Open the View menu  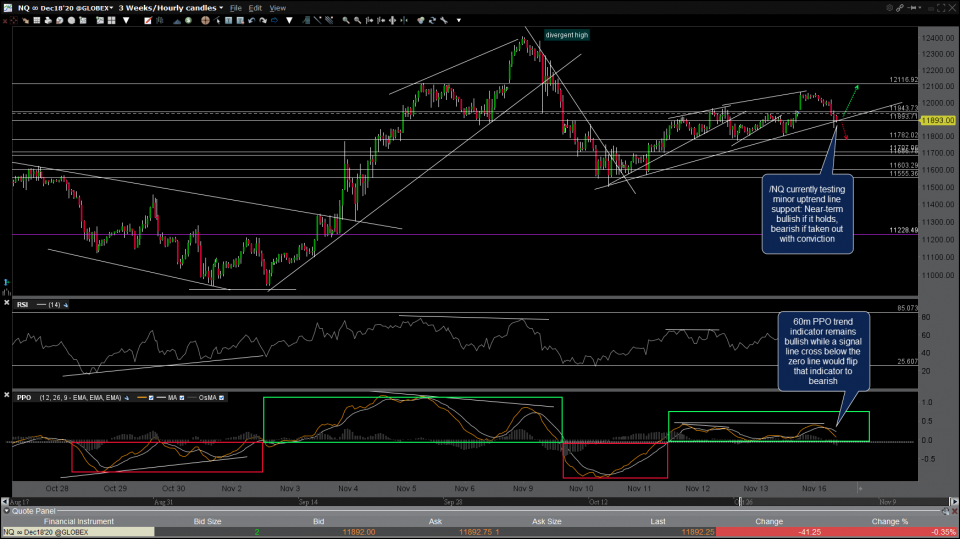pyautogui.click(x=277, y=8)
